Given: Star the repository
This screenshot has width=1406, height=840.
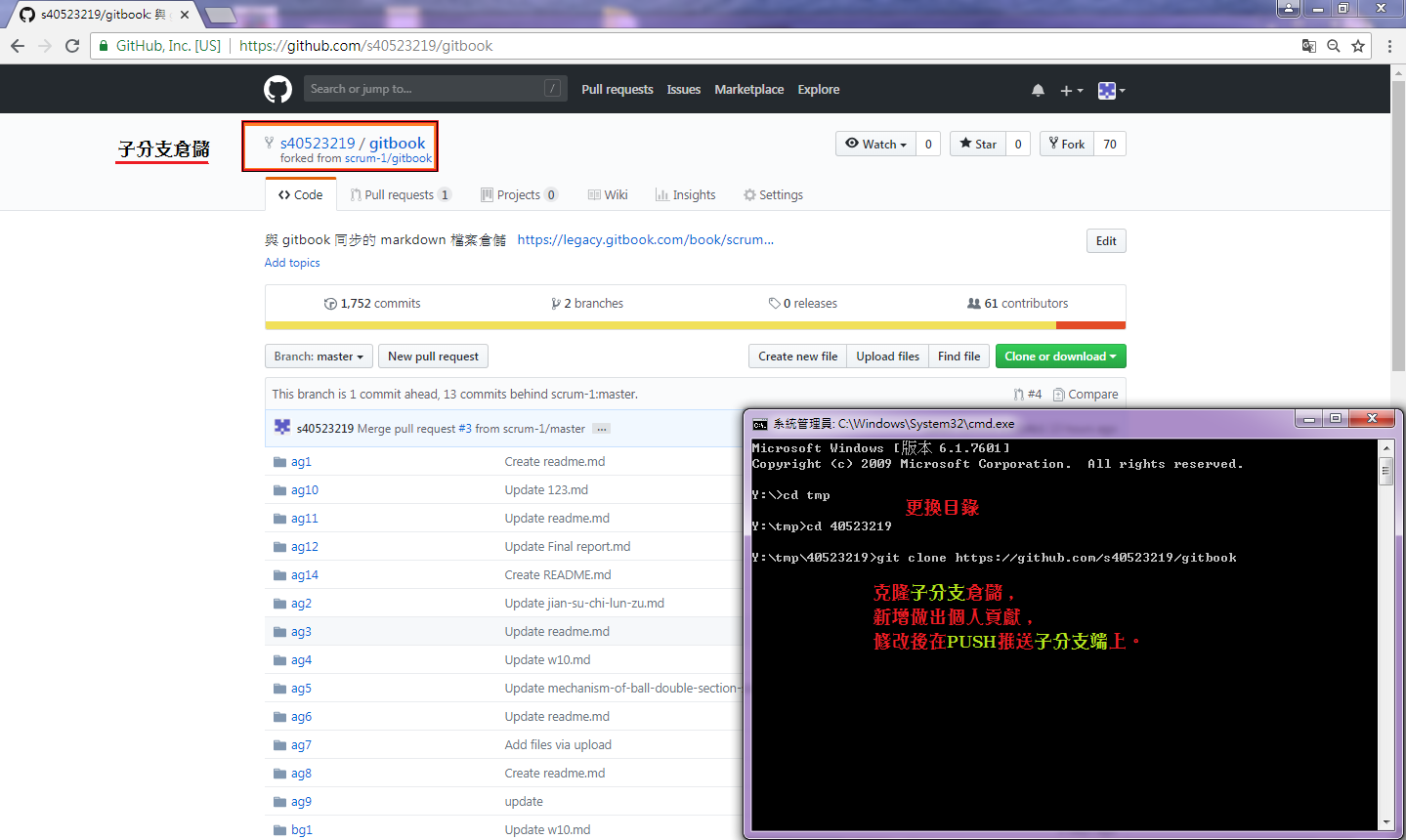Looking at the screenshot, I should (978, 144).
